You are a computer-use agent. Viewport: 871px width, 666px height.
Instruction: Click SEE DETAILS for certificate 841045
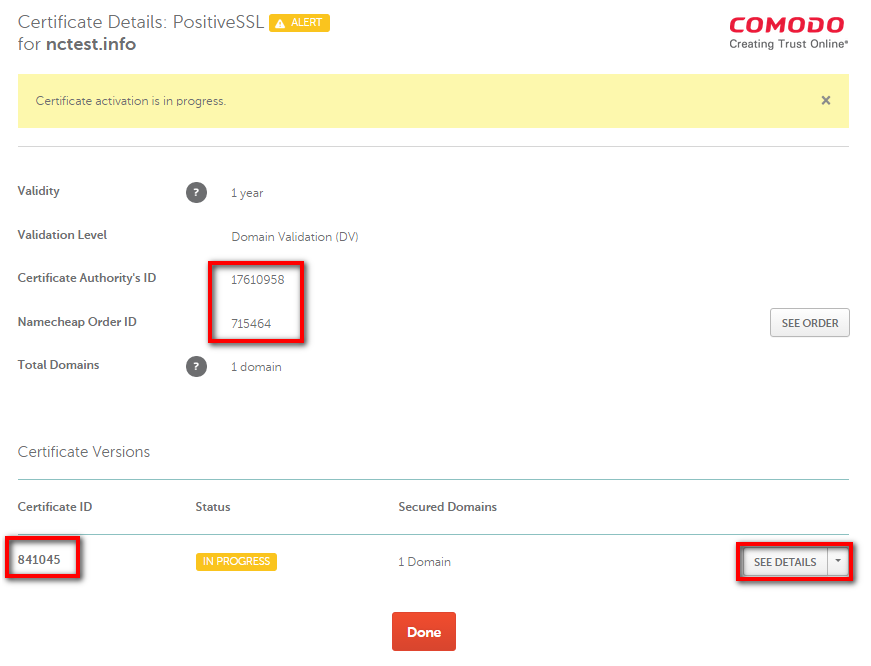(x=785, y=562)
